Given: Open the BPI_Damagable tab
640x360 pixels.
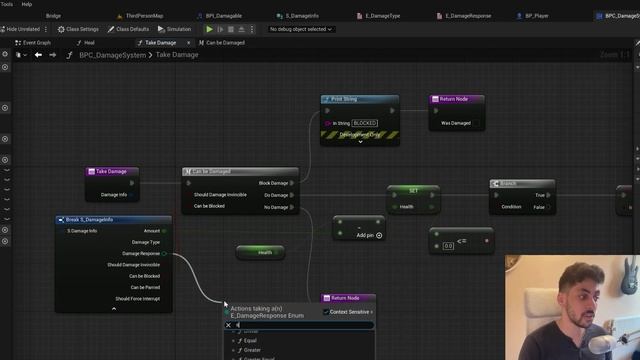Looking at the screenshot, I should 220,16.
